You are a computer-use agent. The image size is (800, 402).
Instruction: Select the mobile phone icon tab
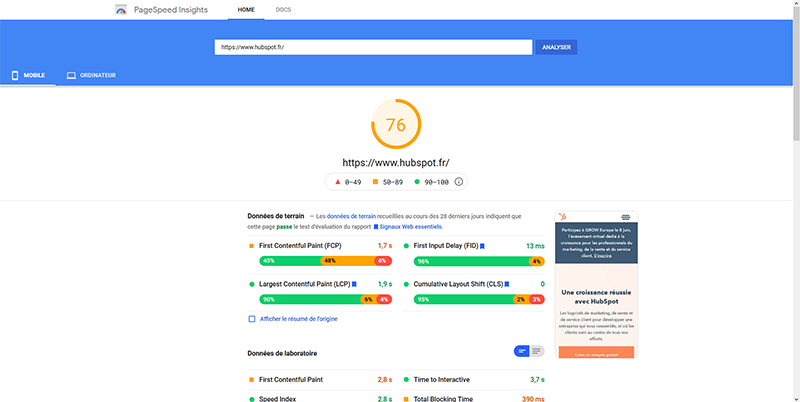click(15, 76)
